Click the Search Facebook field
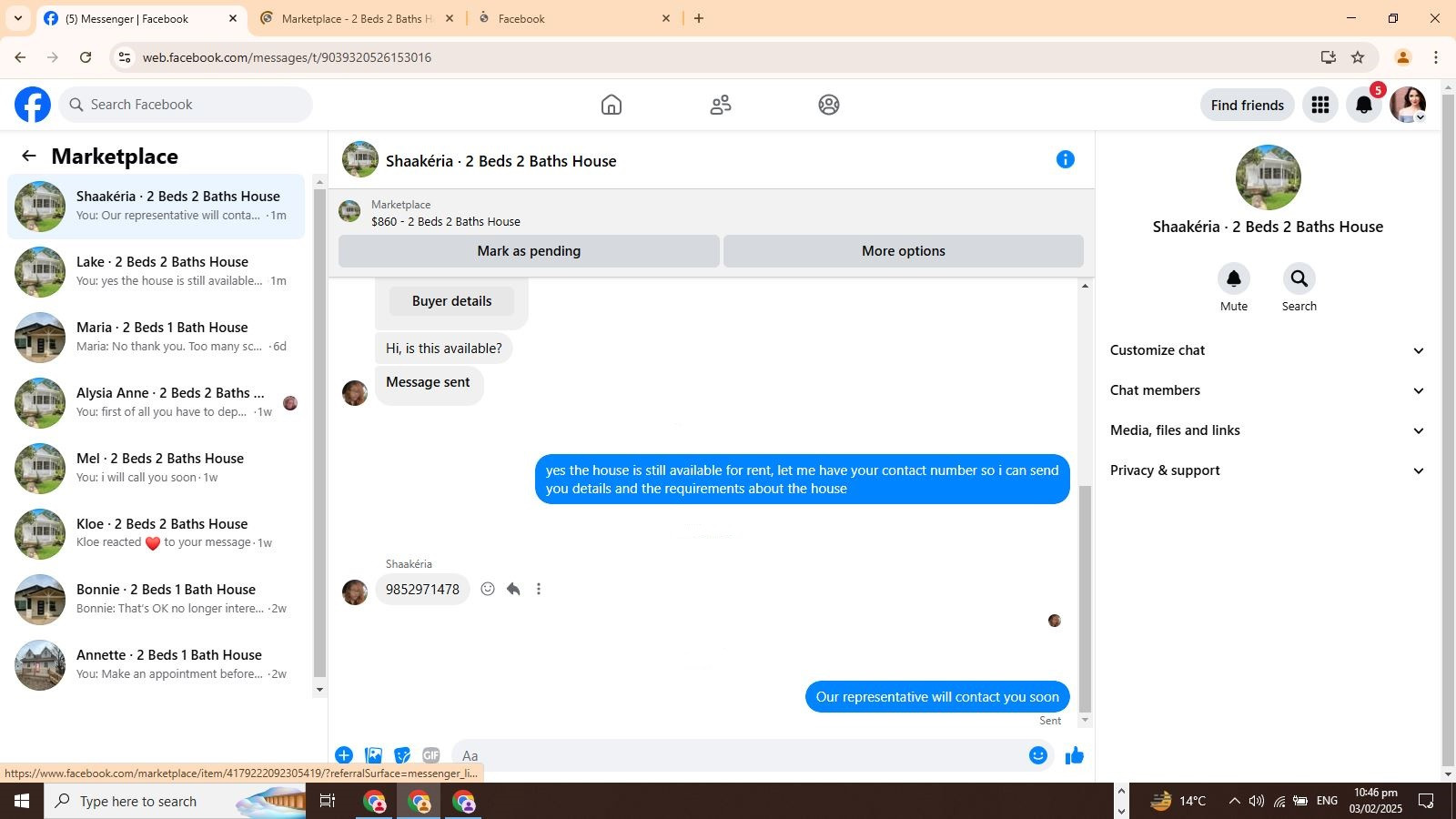 [187, 105]
